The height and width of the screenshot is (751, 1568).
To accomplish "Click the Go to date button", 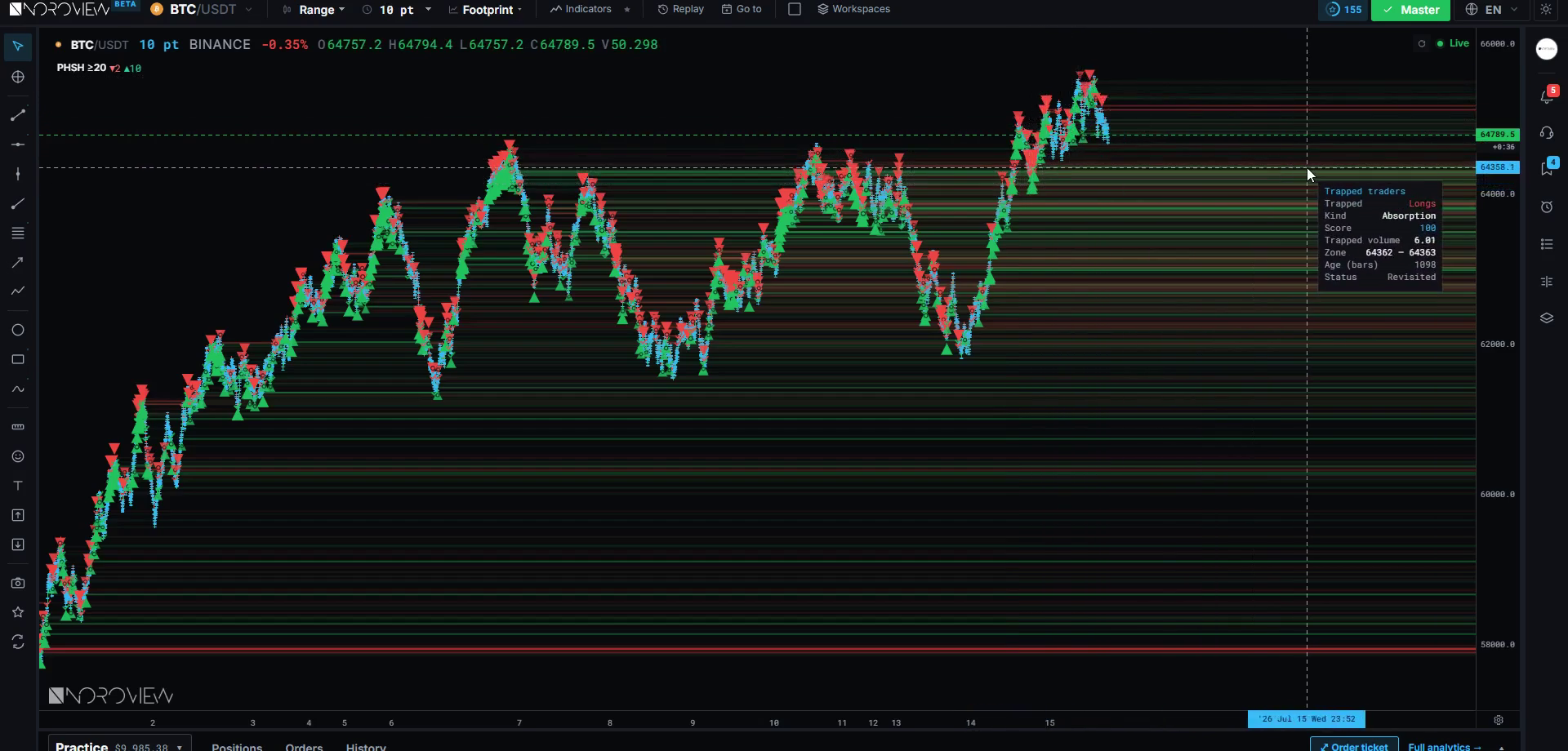I will click(742, 10).
